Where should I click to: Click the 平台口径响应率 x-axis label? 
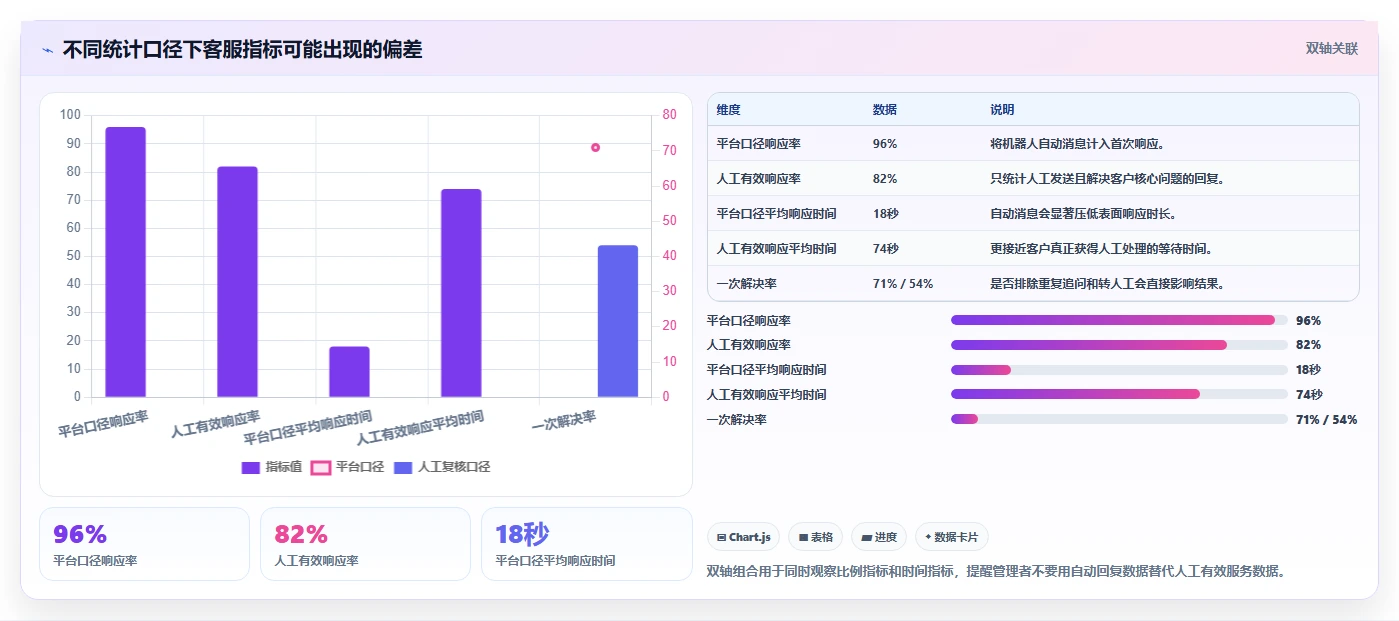(103, 424)
